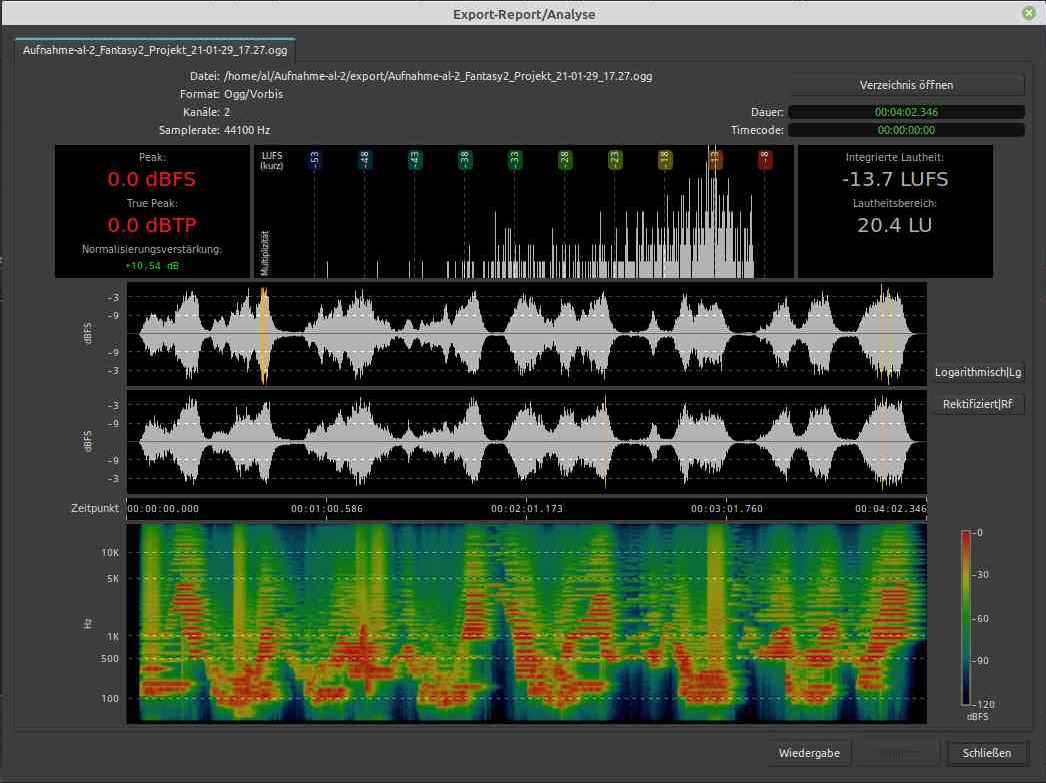Click the -23 LUFS histogram marker

click(x=615, y=160)
